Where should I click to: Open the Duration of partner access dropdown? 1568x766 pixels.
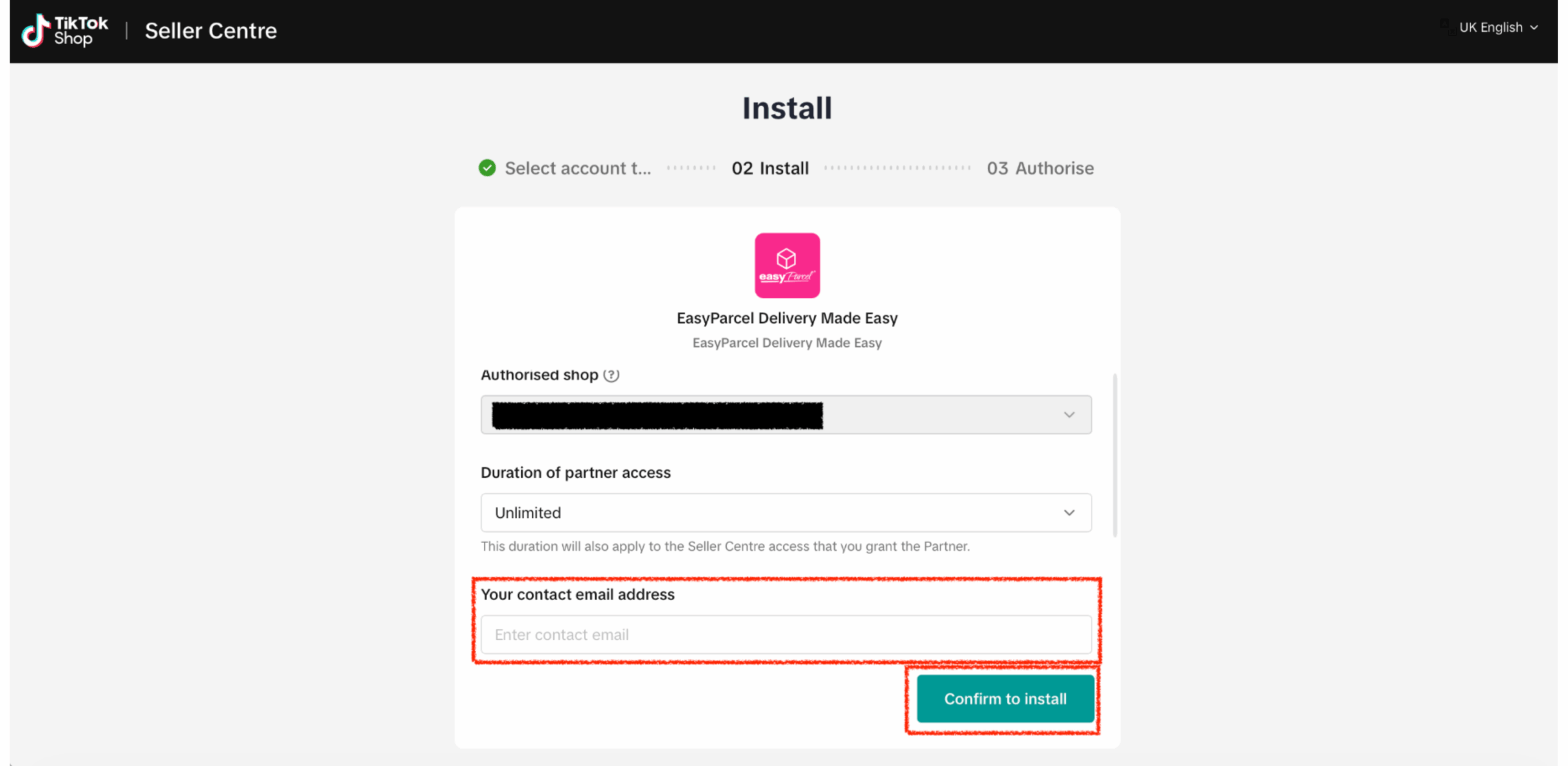pyautogui.click(x=785, y=513)
